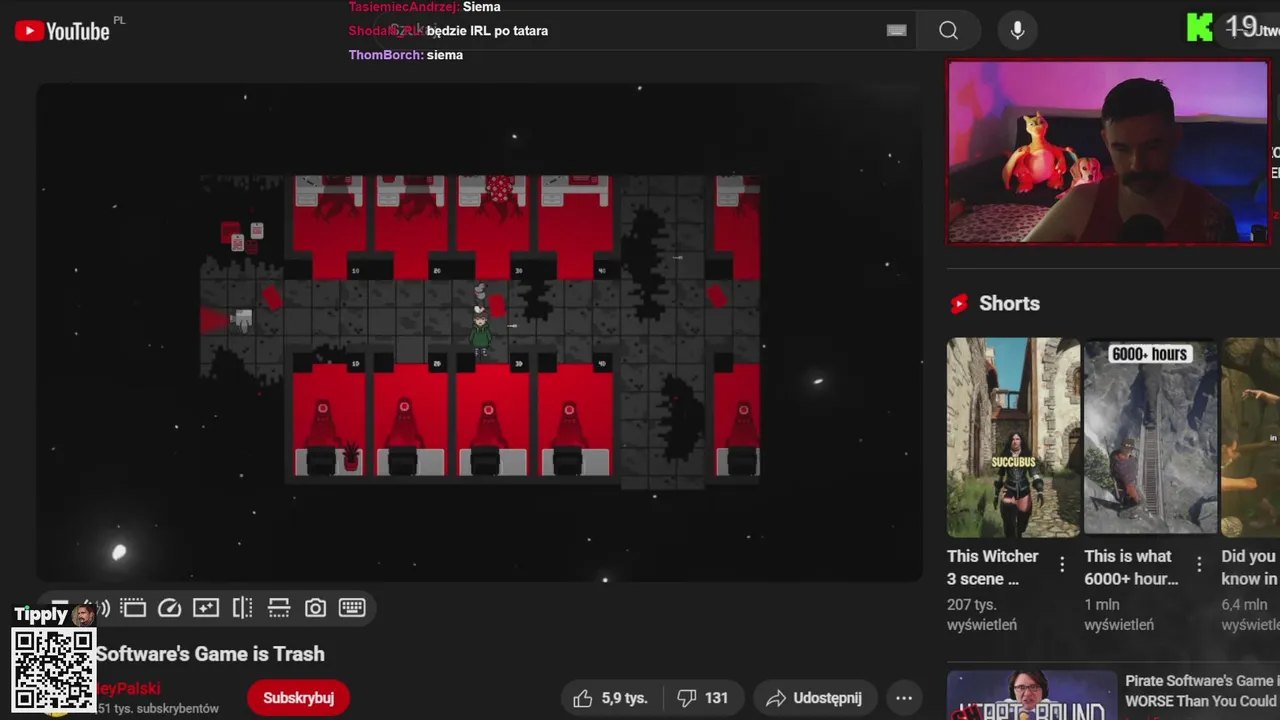Click the video title 'Software's Game is Trash'
The width and height of the screenshot is (1280, 720).
[x=210, y=654]
